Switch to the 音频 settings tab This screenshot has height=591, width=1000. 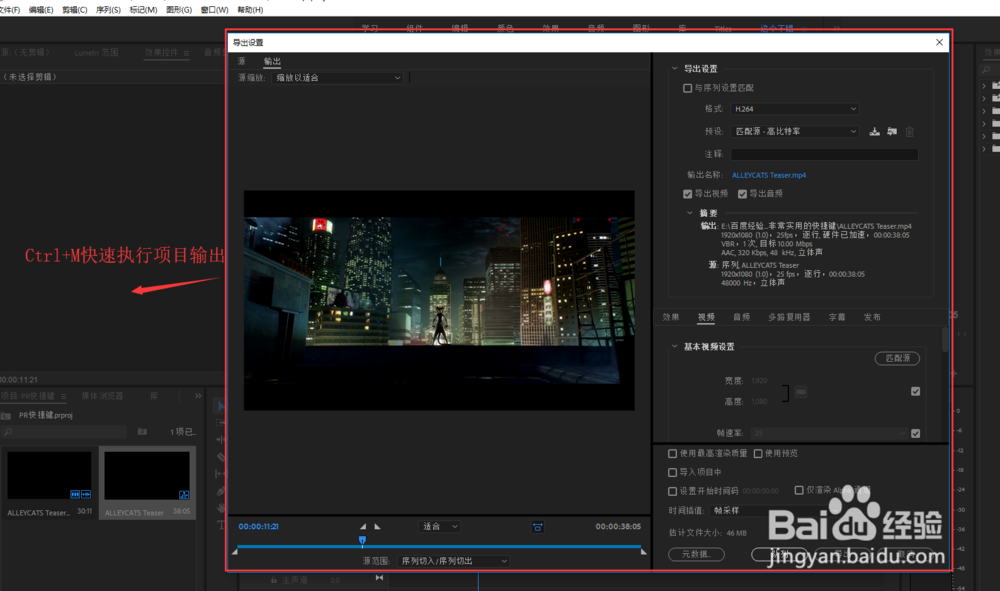pyautogui.click(x=742, y=317)
